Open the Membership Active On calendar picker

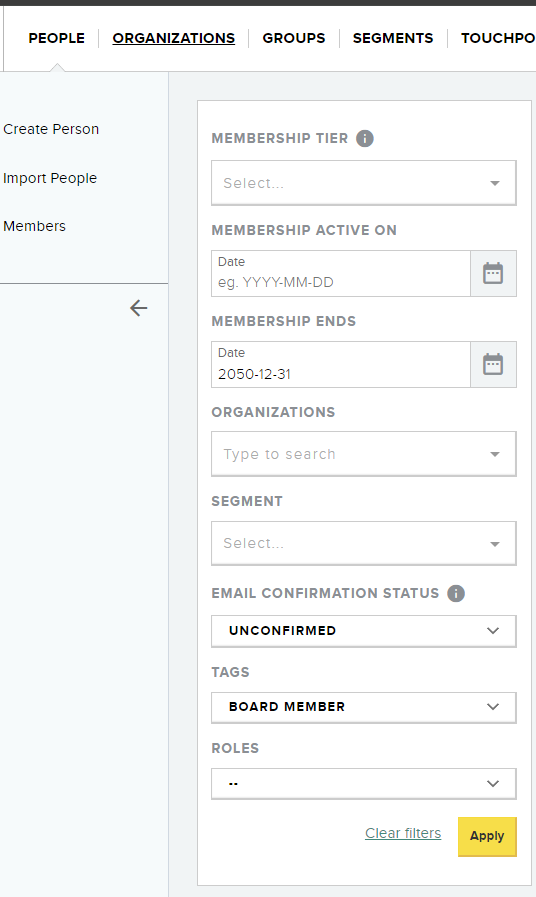pyautogui.click(x=493, y=273)
